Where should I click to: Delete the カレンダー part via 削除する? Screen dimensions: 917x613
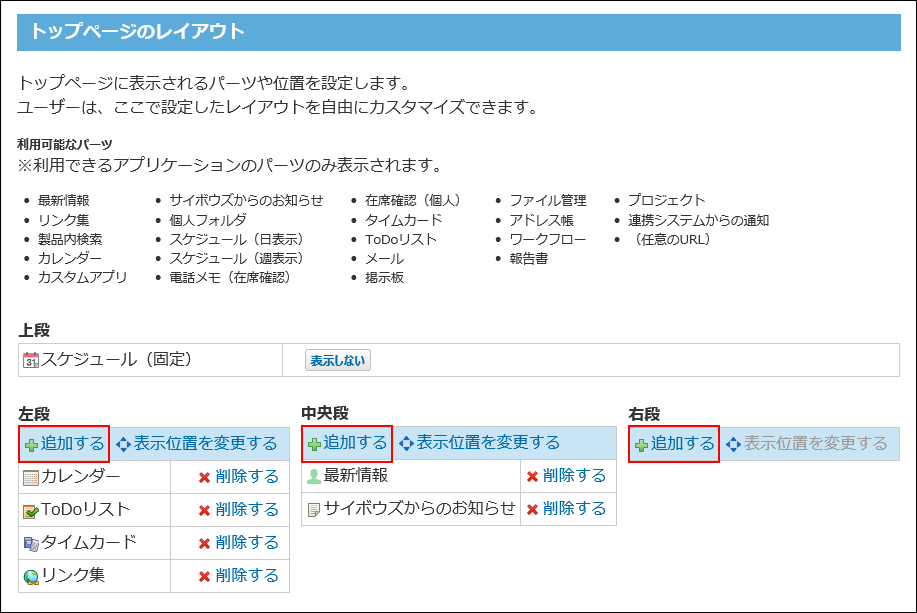pos(246,477)
